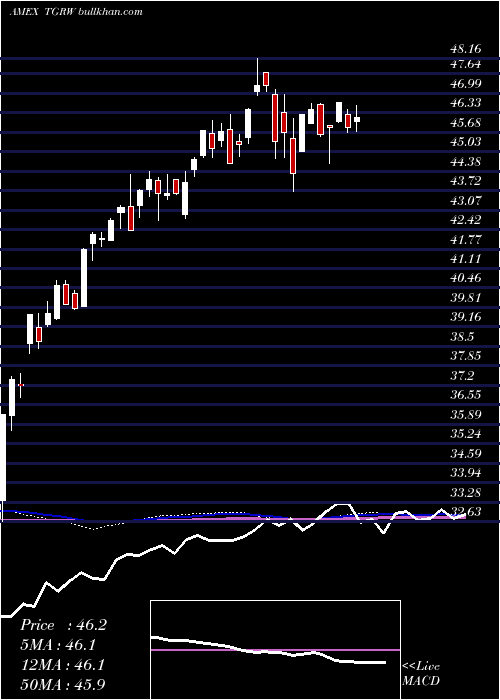Screen dimensions: 500x700
Task: Click the 38.5 price axis label
Action: tap(462, 337)
